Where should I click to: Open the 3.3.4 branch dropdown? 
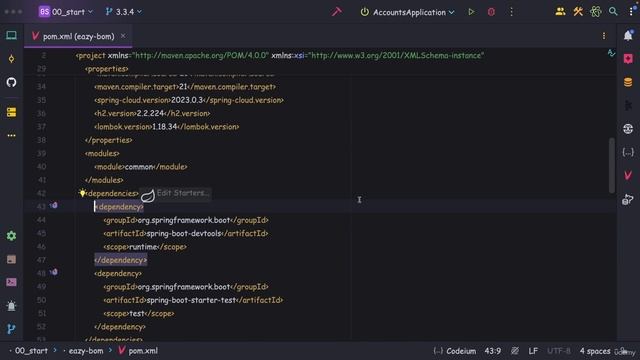[124, 12]
